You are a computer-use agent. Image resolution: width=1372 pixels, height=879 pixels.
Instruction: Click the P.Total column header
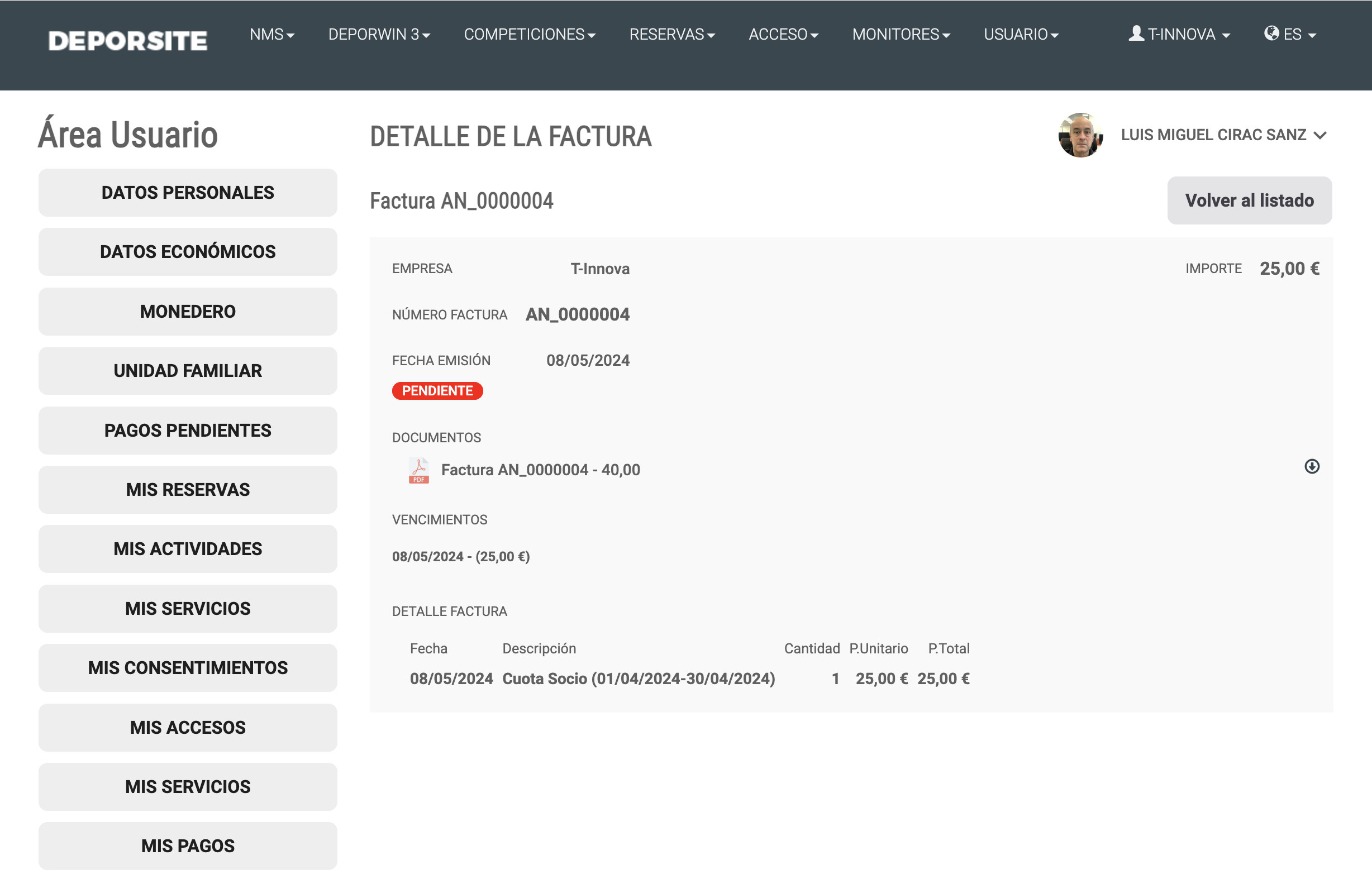click(x=949, y=648)
